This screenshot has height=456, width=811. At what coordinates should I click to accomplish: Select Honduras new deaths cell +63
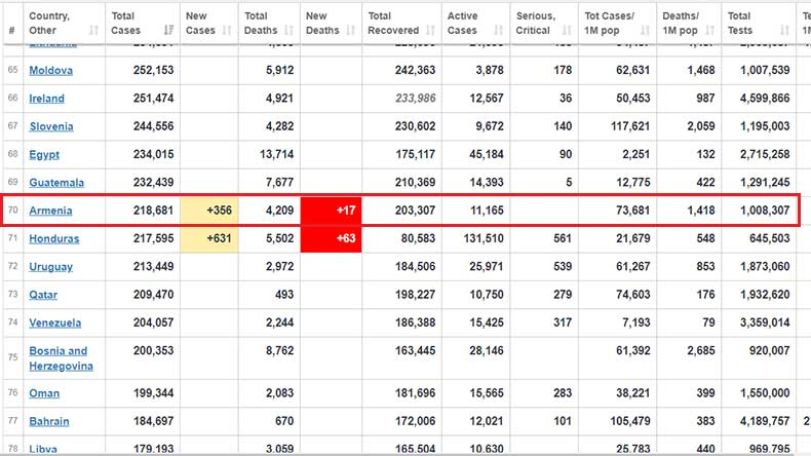pyautogui.click(x=331, y=238)
